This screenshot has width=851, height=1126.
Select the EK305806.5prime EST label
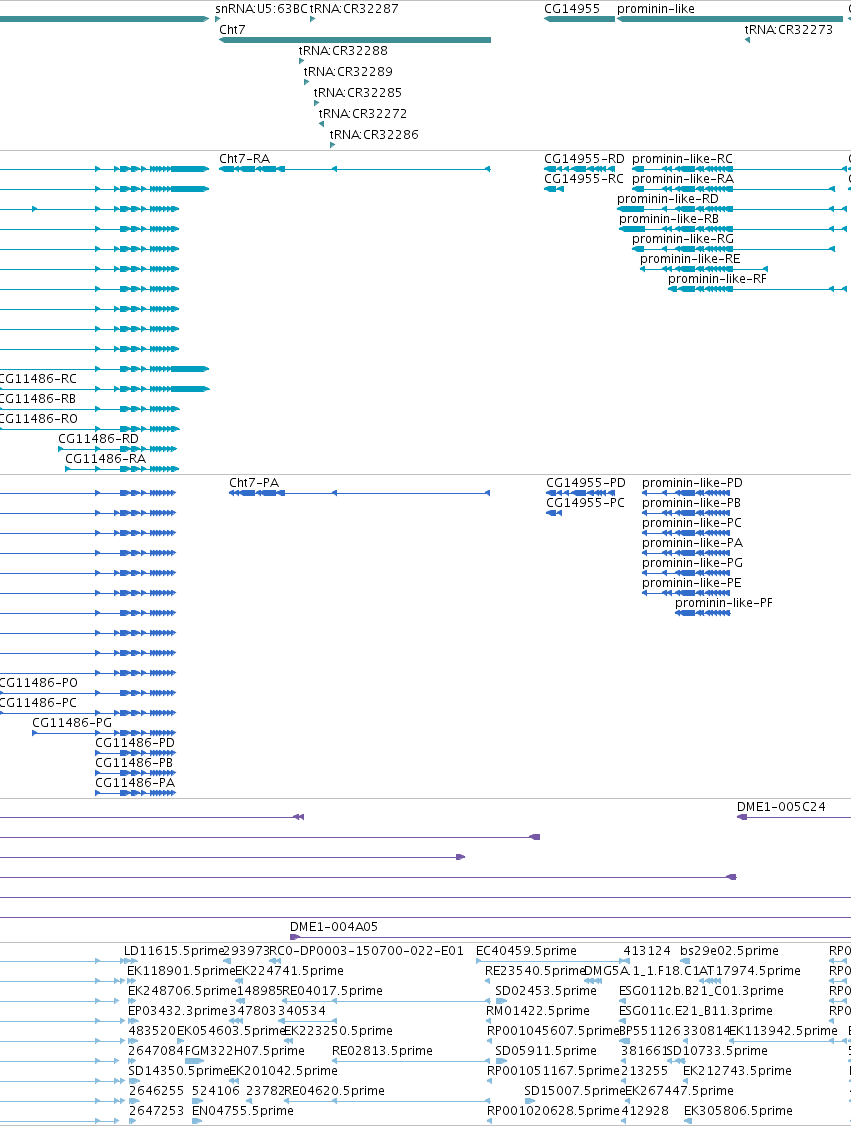[x=738, y=1111]
